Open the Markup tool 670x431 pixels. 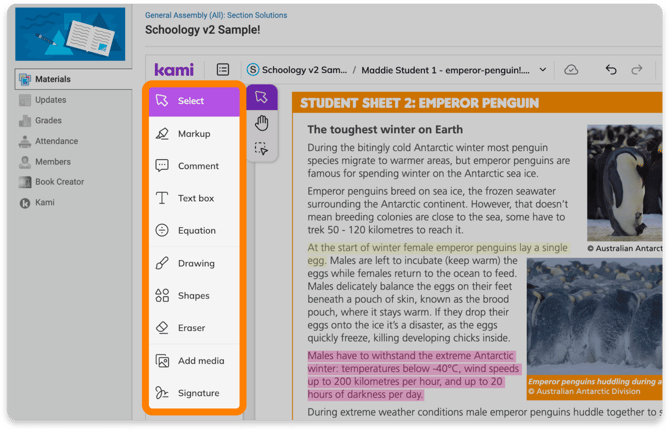194,134
